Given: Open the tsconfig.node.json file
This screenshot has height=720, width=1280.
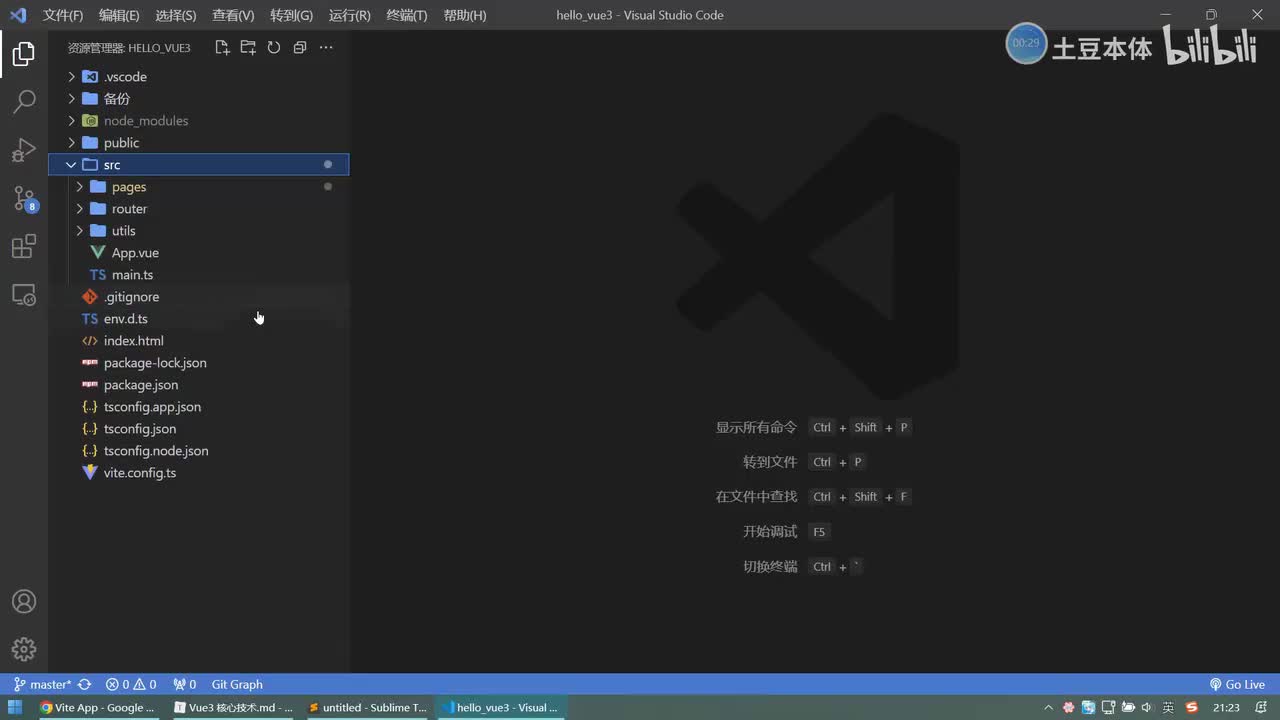Looking at the screenshot, I should tap(199, 451).
